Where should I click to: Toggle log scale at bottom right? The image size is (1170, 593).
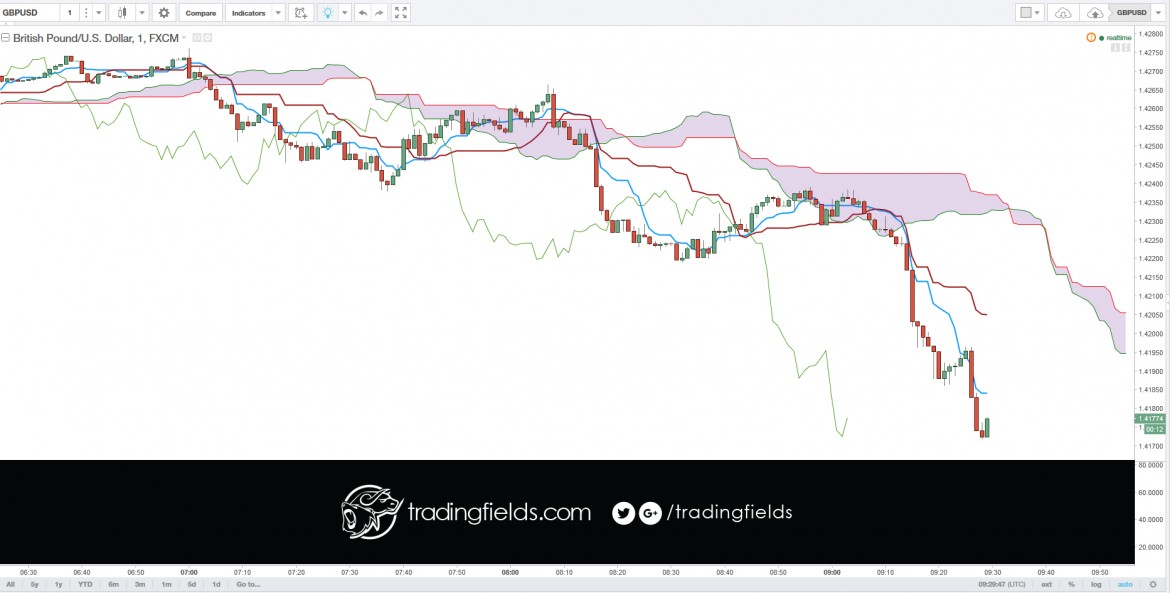tap(1096, 584)
